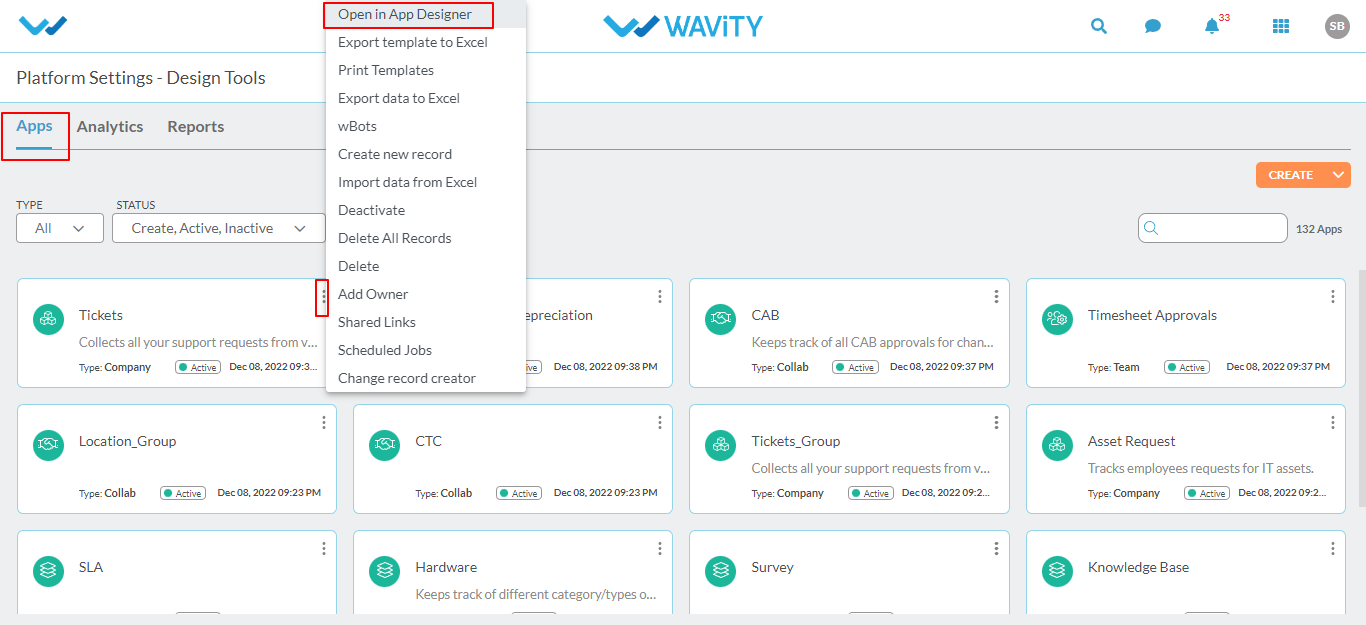Click Active status badge on CAB card

(x=856, y=367)
